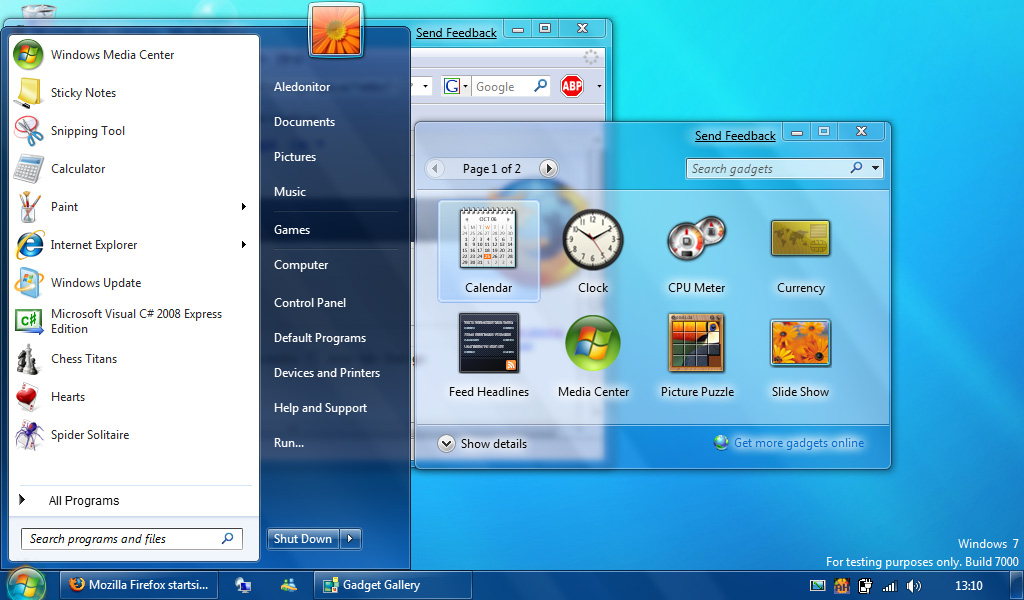1024x600 pixels.
Task: Go to the previous gadget page
Action: pyautogui.click(x=435, y=168)
